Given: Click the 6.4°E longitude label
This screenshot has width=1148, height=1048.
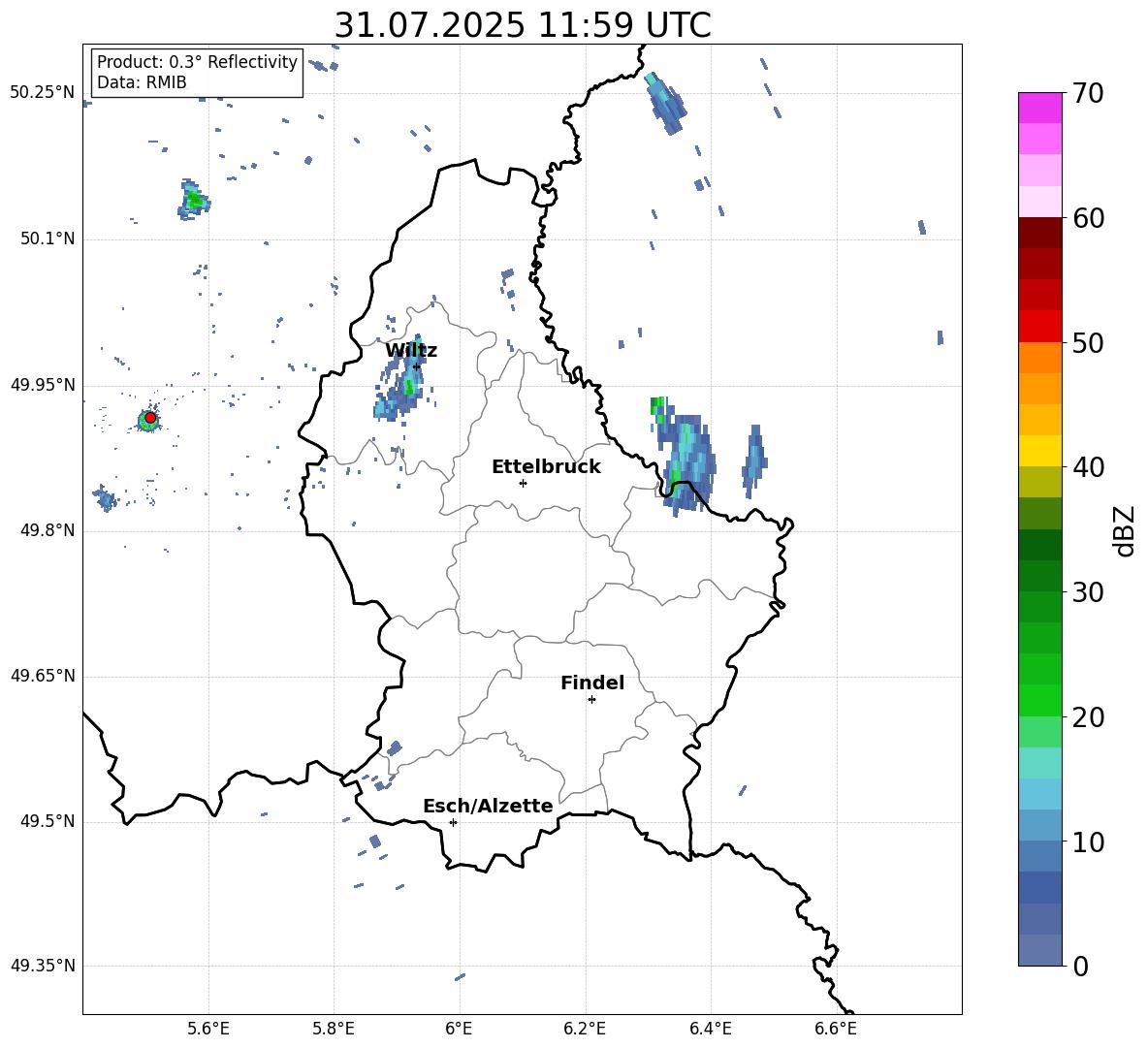Looking at the screenshot, I should click(710, 1029).
